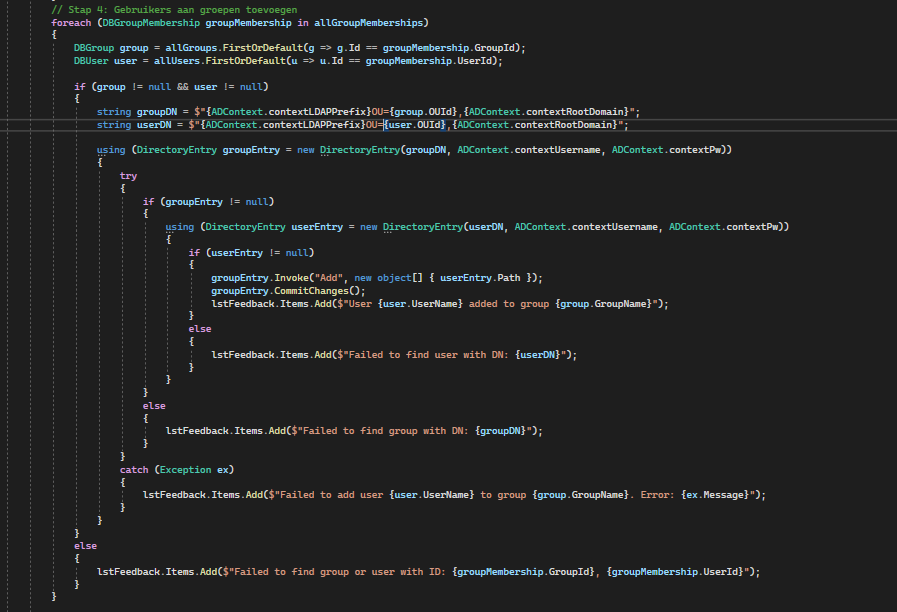Click the "if (groupEntry != null)" condition

coord(208,202)
